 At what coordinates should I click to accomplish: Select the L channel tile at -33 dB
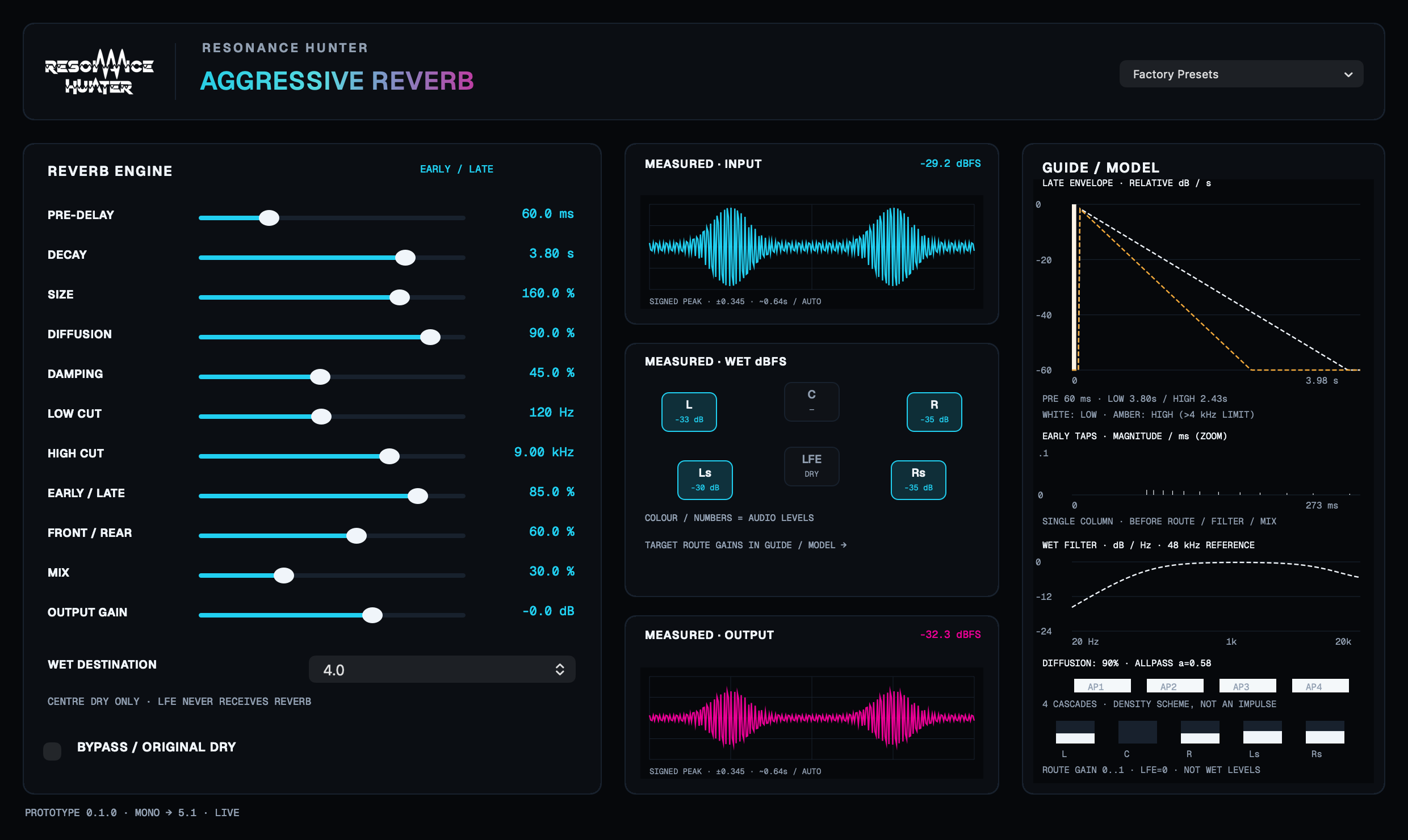[689, 412]
